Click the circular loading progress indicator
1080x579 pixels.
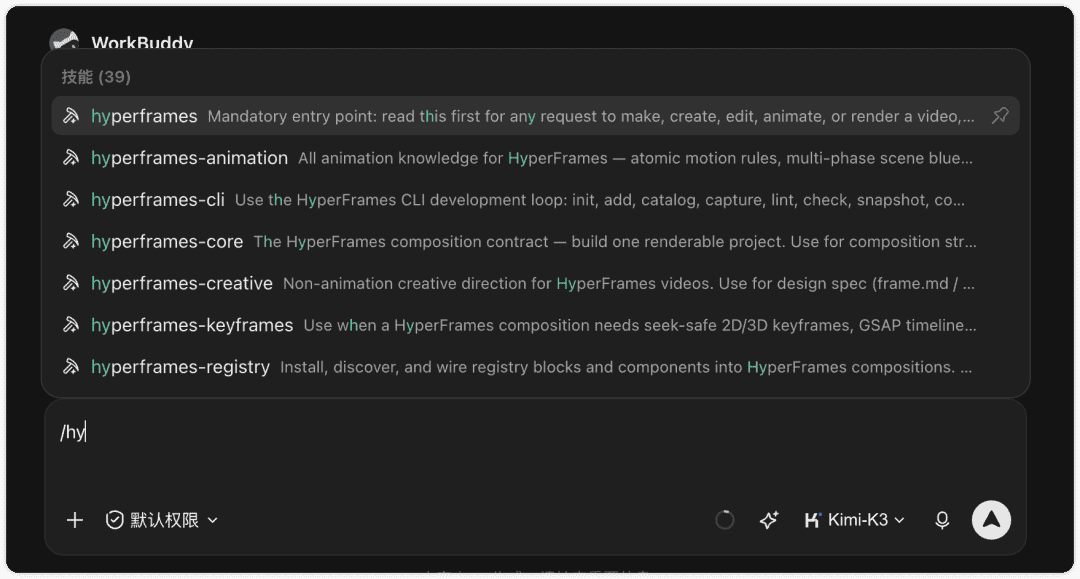725,520
